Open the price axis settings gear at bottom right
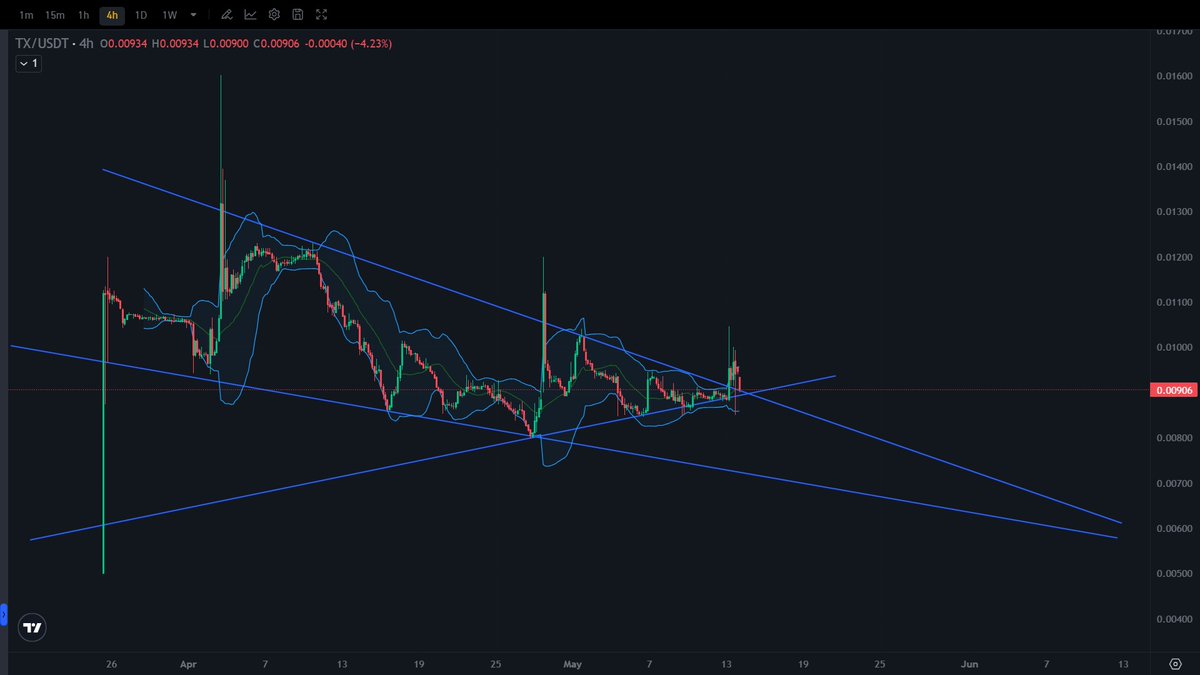 click(1175, 664)
